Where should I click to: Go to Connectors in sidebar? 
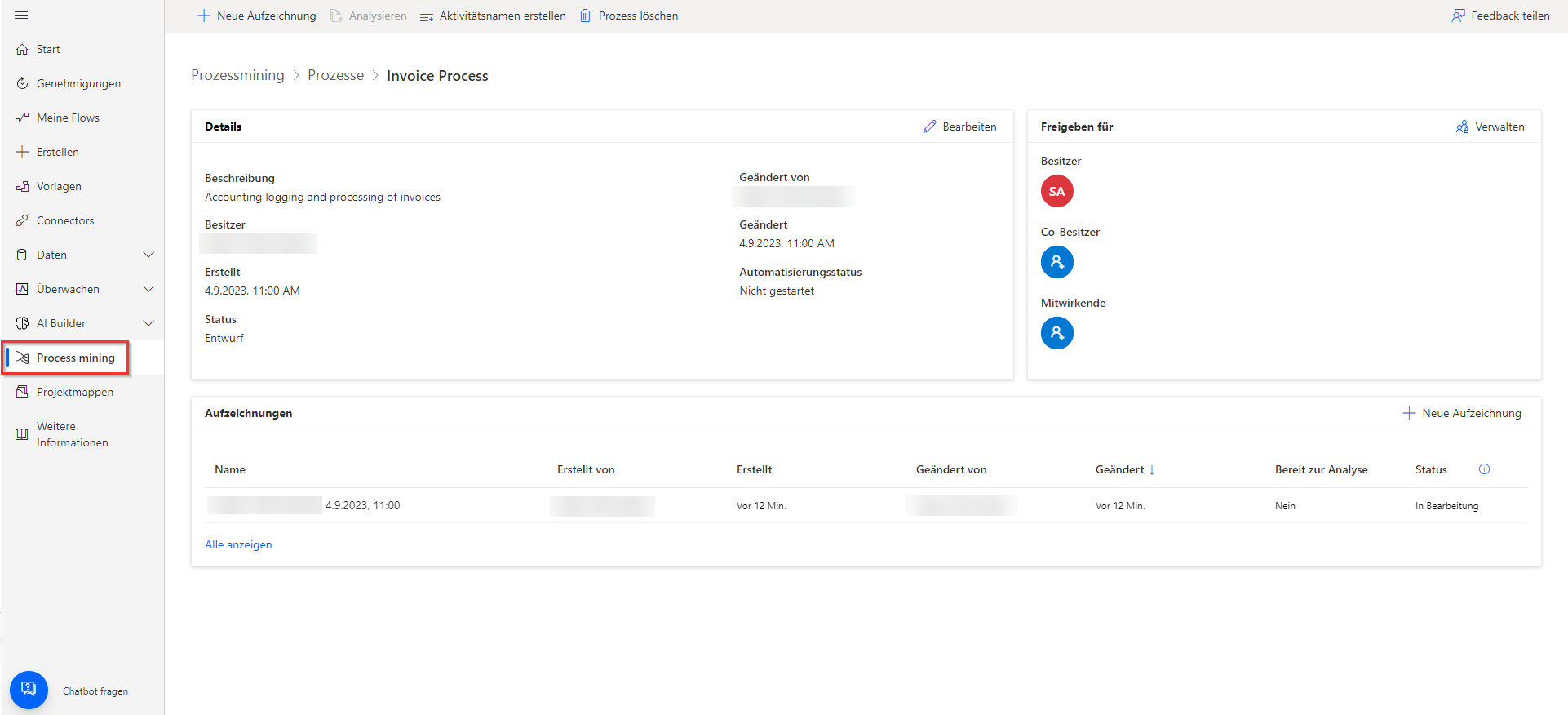click(x=65, y=220)
